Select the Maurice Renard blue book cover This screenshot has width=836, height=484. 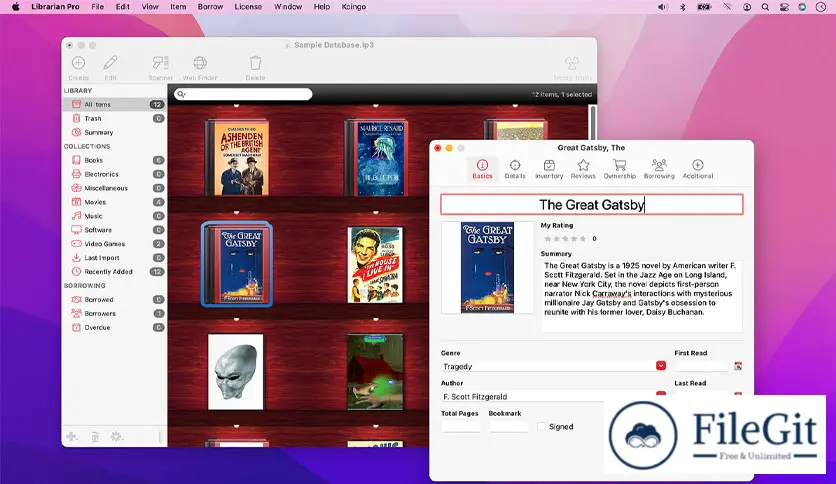[x=377, y=158]
